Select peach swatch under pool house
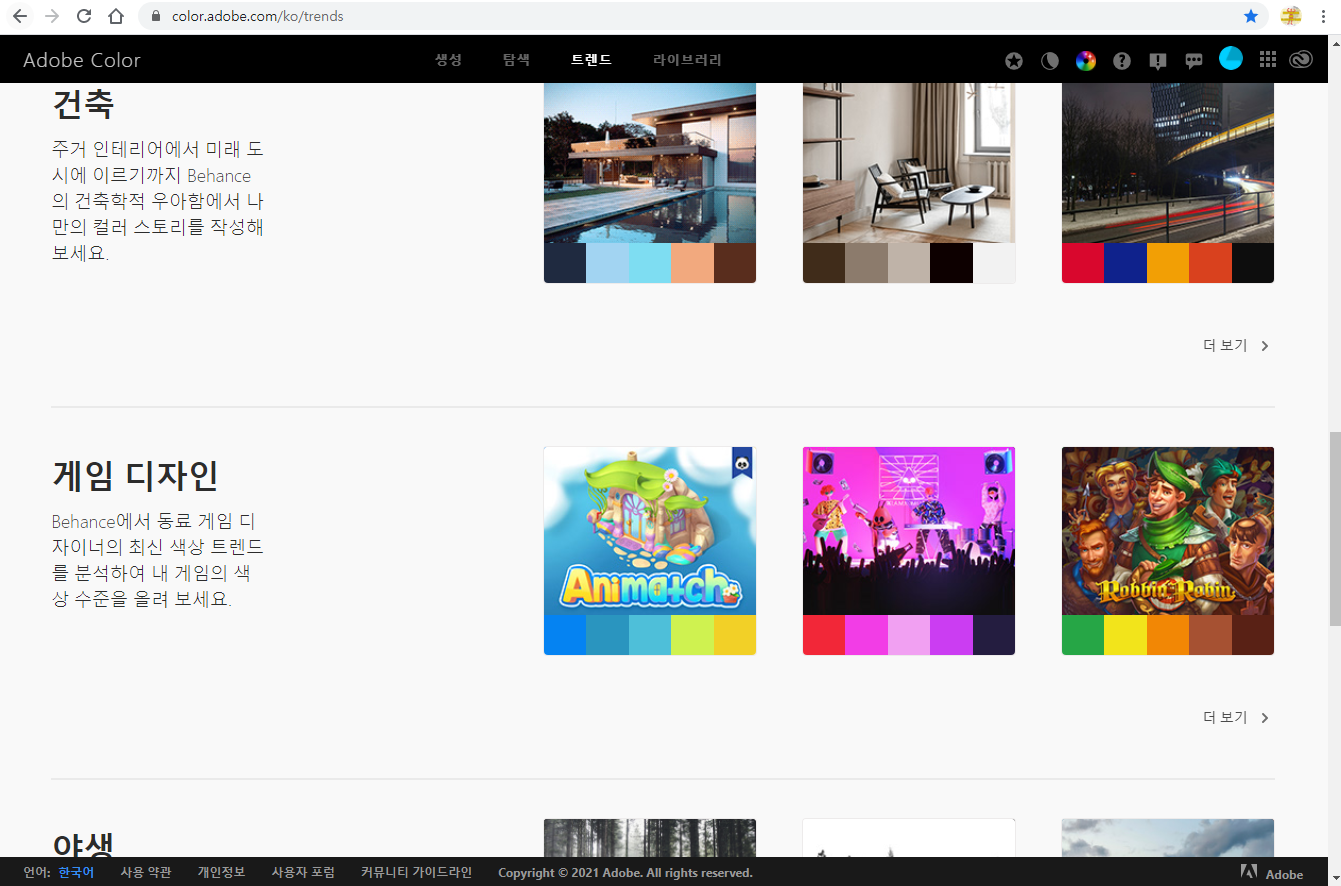 (x=692, y=263)
